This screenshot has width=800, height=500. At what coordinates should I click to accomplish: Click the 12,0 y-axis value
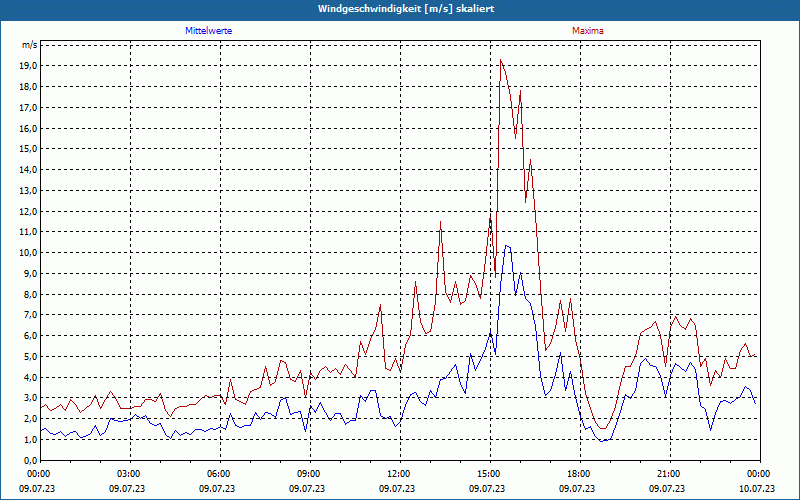(x=28, y=211)
